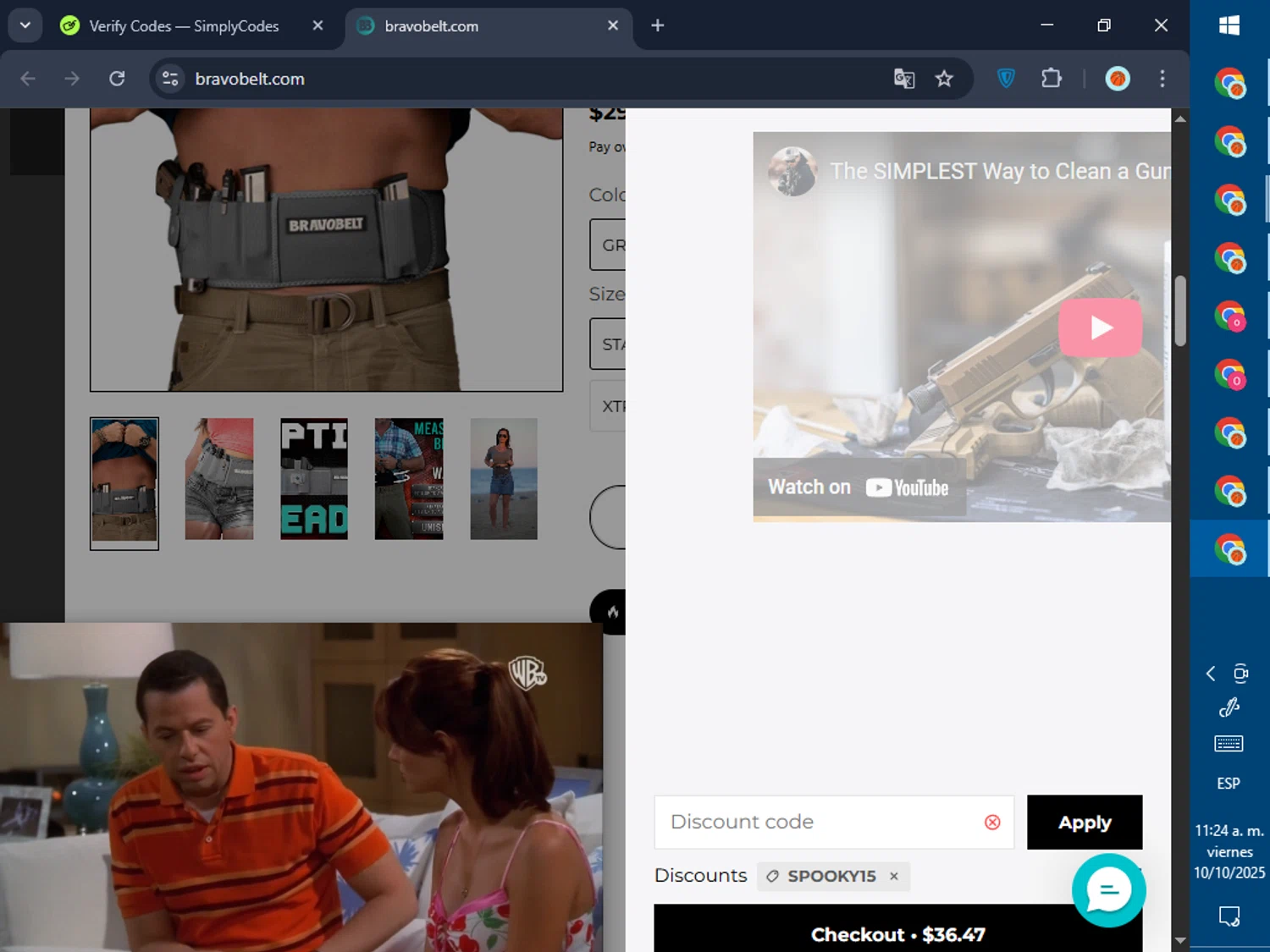Close the bravobelt.com tab

613,25
